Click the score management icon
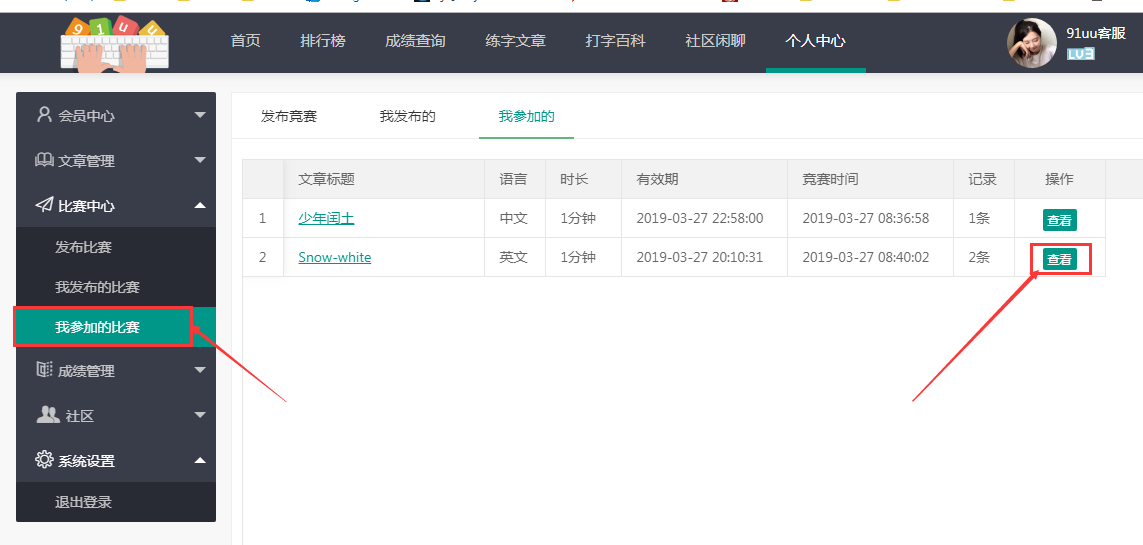 [x=44, y=370]
